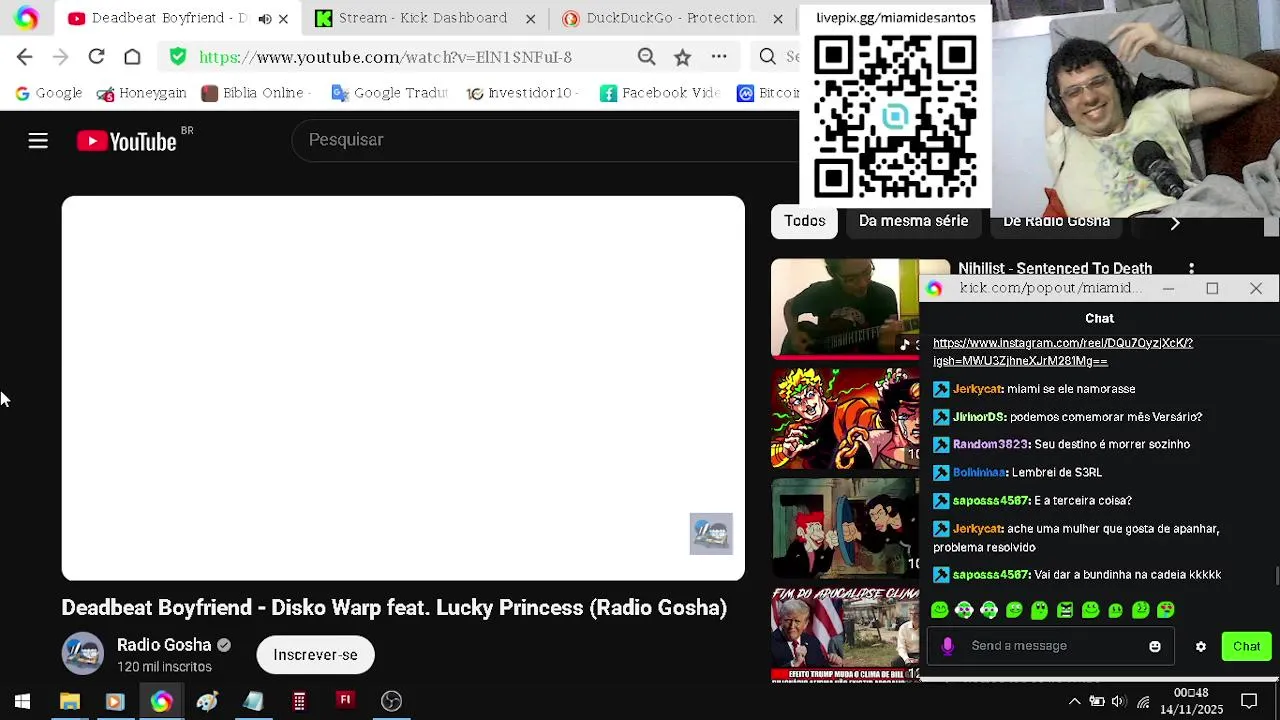Reload the current page
Image resolution: width=1280 pixels, height=720 pixels.
[x=96, y=57]
